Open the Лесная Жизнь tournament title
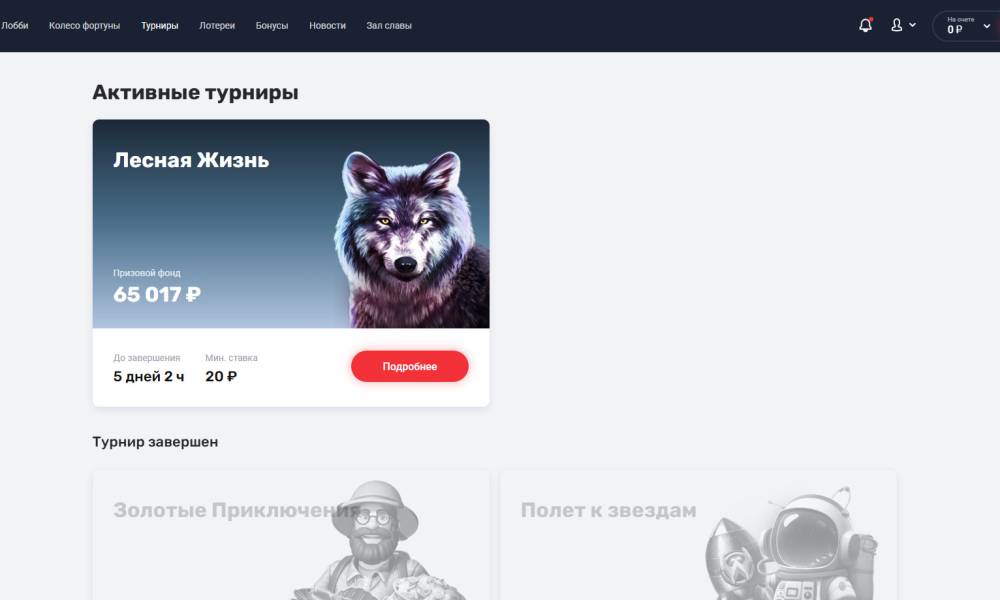 pyautogui.click(x=191, y=159)
